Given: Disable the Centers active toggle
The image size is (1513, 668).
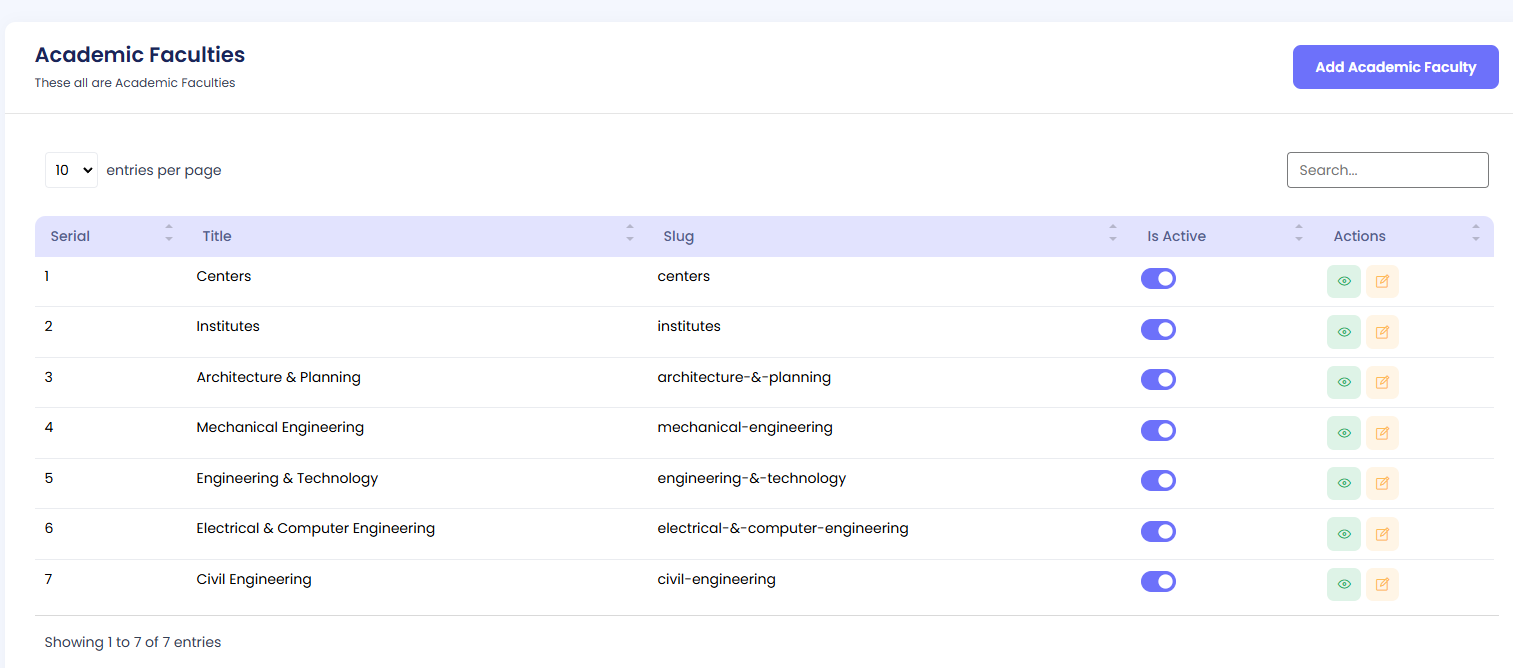Looking at the screenshot, I should (x=1158, y=279).
